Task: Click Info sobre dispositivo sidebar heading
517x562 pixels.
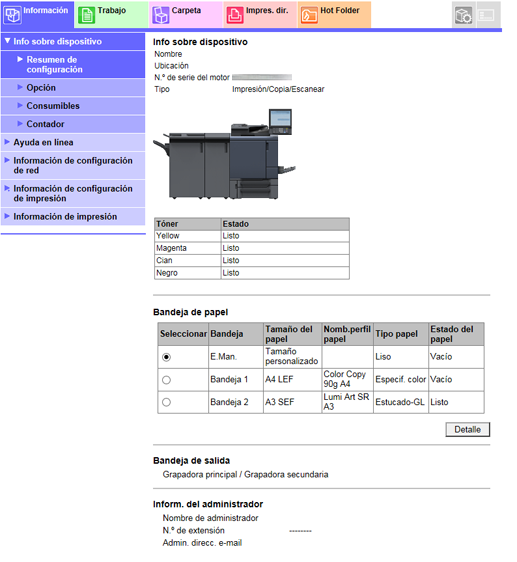Action: (73, 41)
